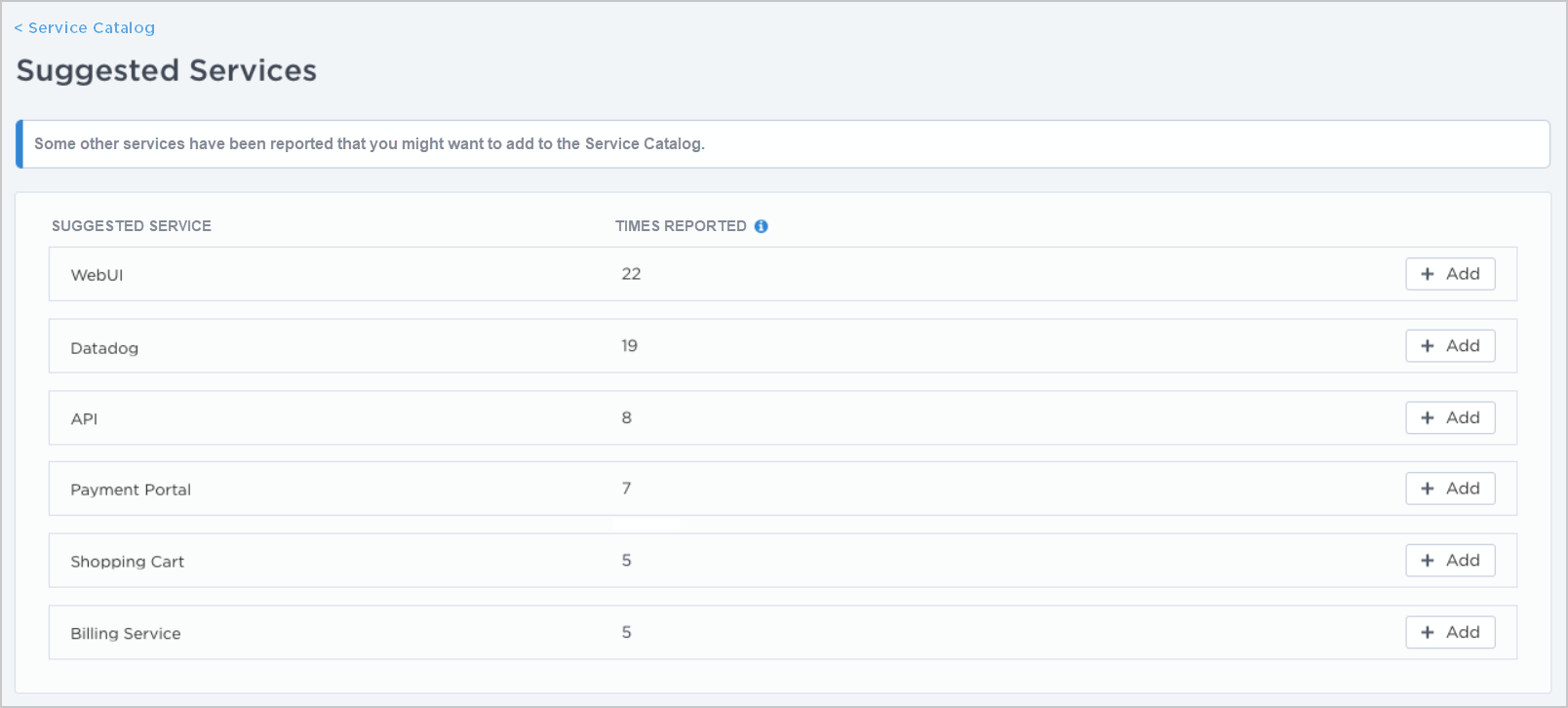This screenshot has width=1568, height=708.
Task: Click the Billing Service times reported value
Action: coord(626,632)
